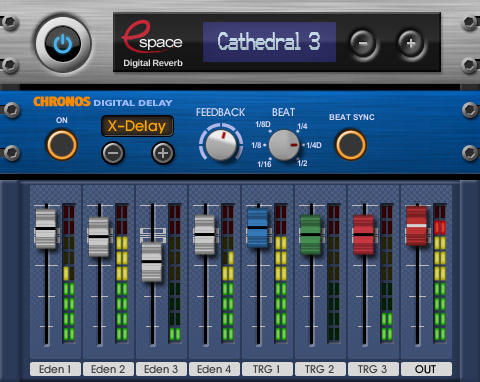Click the minus button below X-Delay

[x=113, y=153]
